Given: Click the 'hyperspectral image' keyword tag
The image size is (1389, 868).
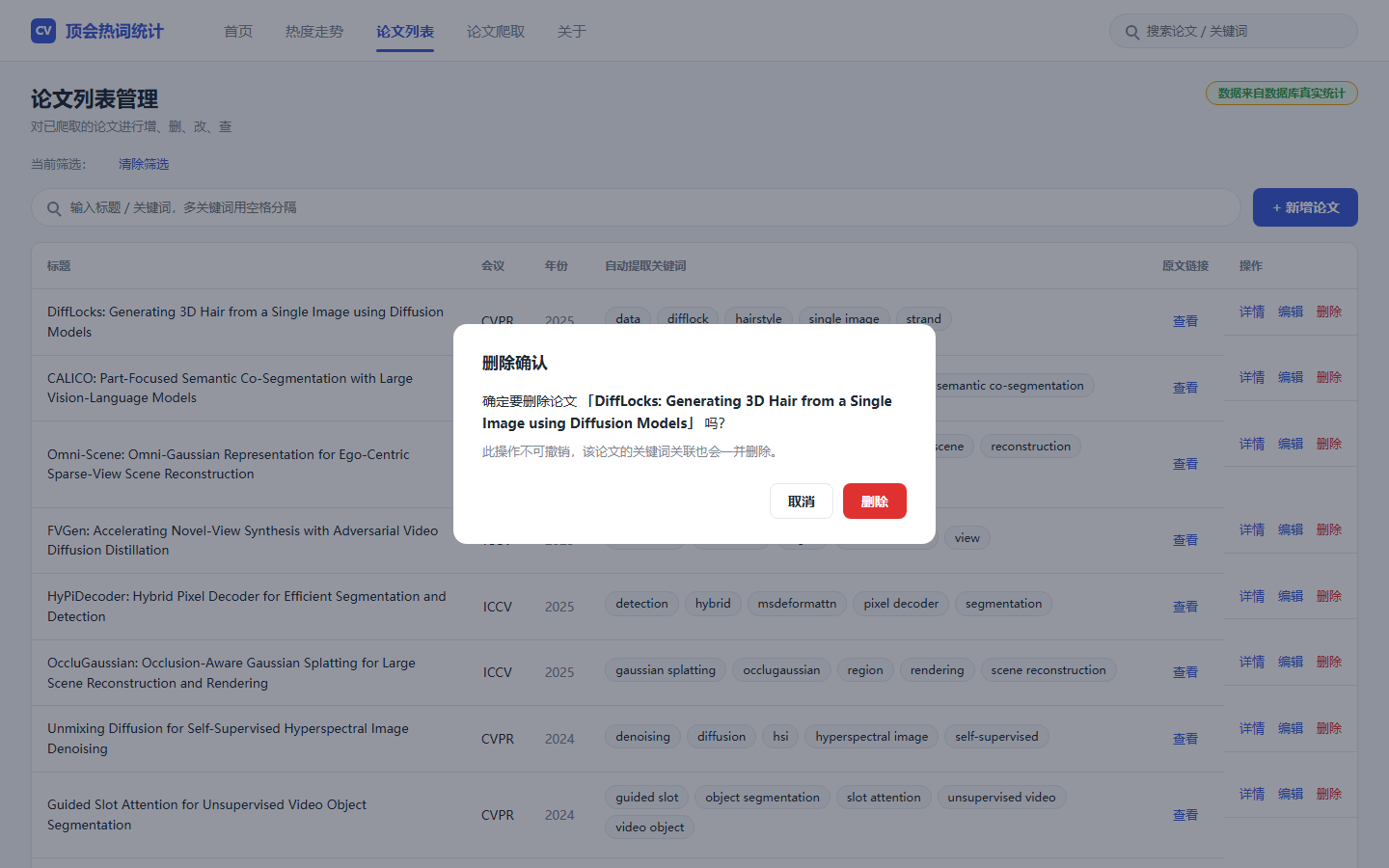Looking at the screenshot, I should click(x=872, y=737).
